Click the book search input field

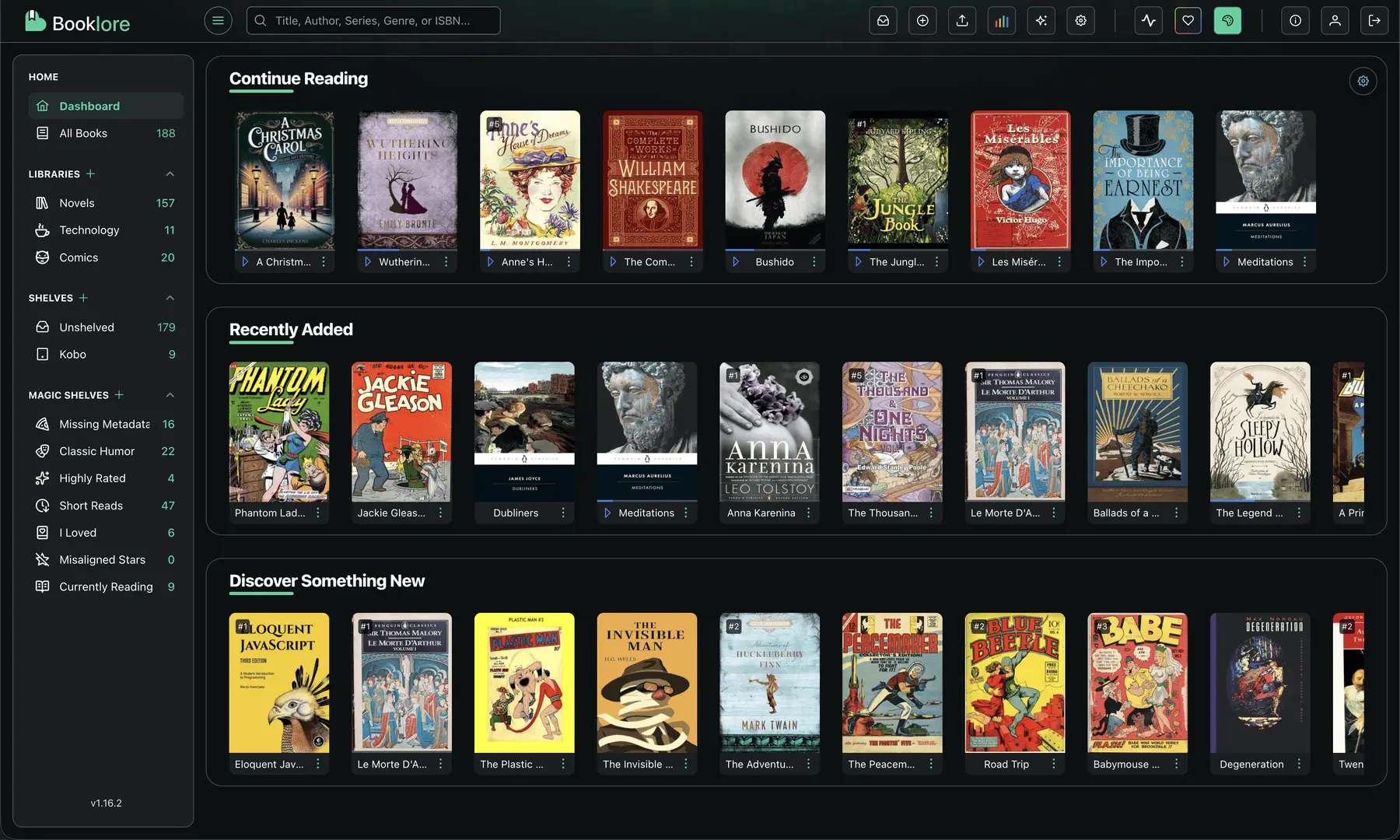click(373, 21)
